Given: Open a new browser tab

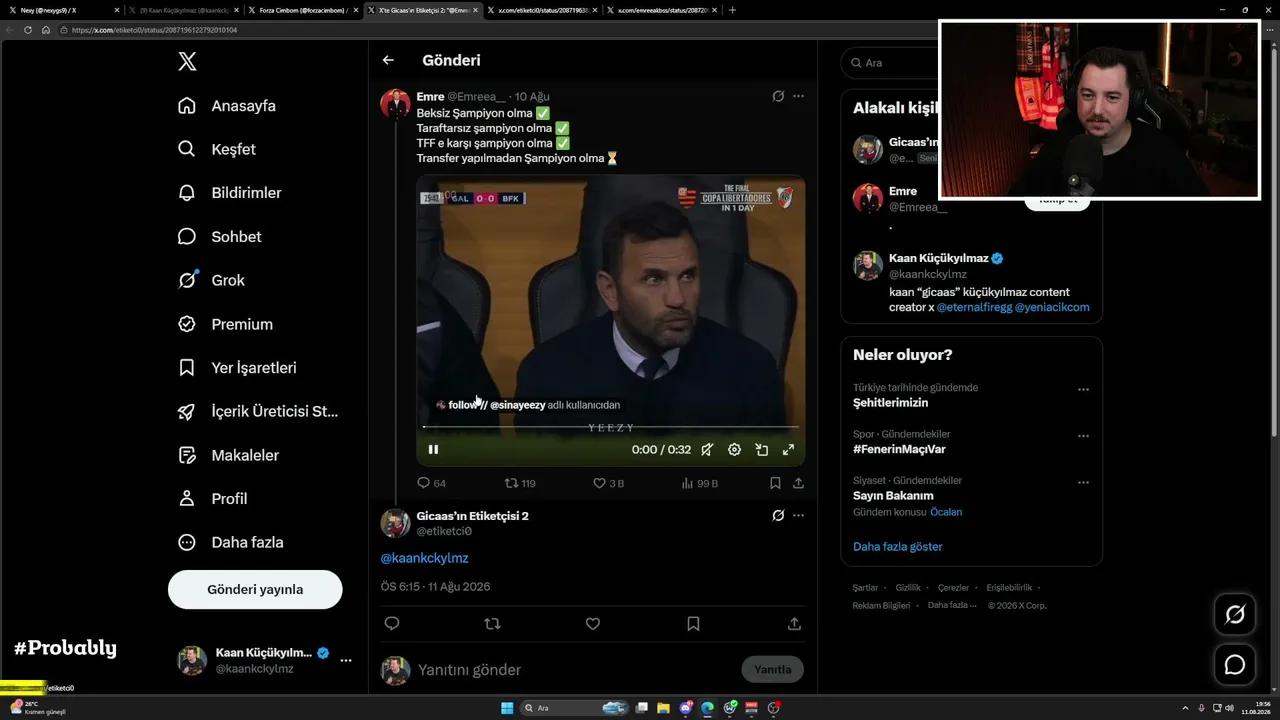Looking at the screenshot, I should point(732,10).
